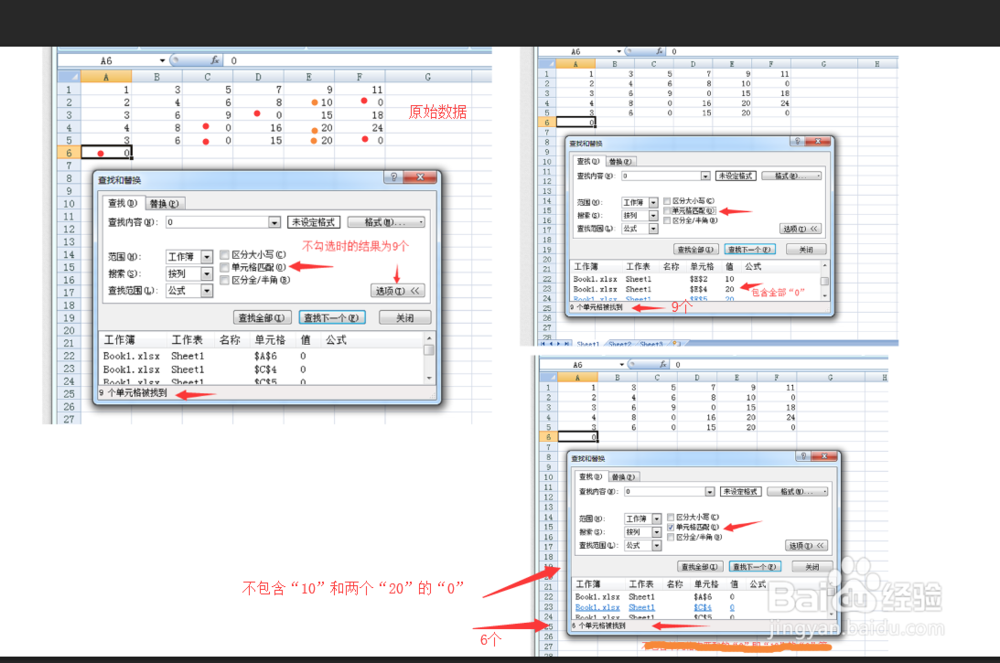Screen dimensions: 1000x663
Task: Click name box A6 in left spreadsheet
Action: [x=107, y=61]
